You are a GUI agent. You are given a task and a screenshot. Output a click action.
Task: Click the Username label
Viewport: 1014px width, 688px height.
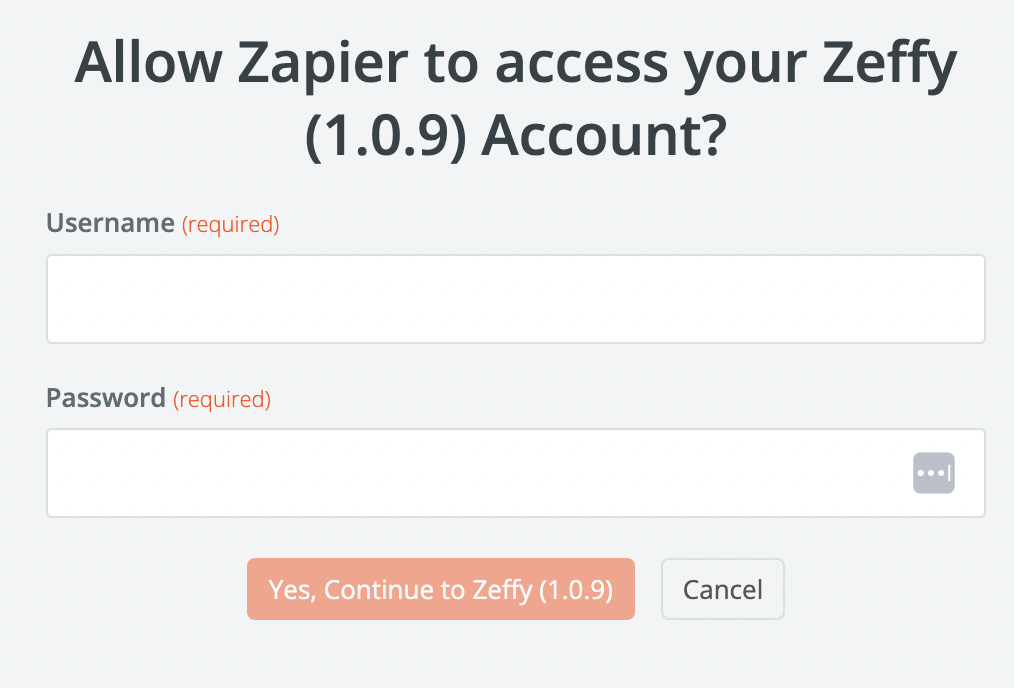click(110, 223)
